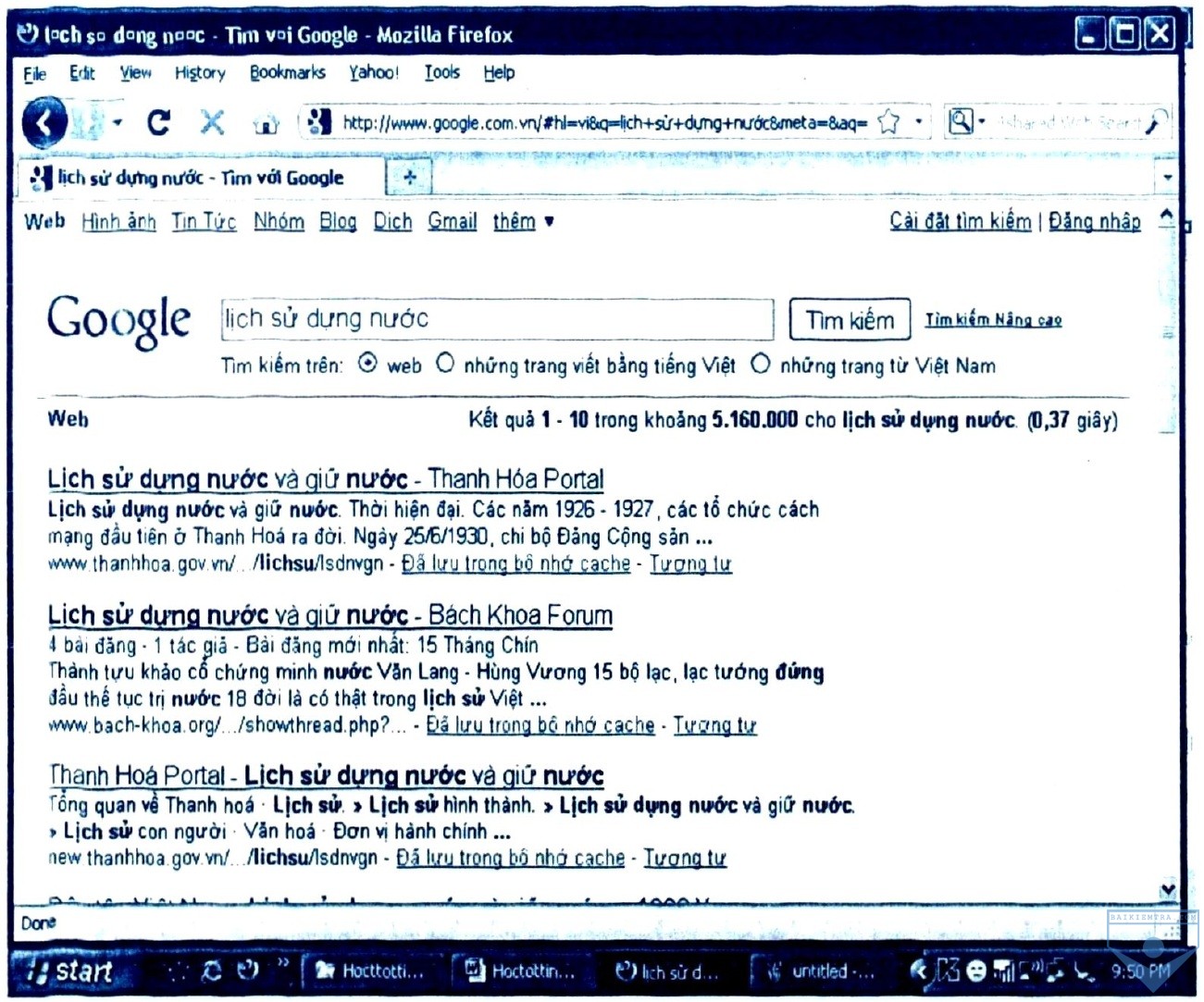Click the 'Đăng nhập' sign-in link

click(1095, 221)
